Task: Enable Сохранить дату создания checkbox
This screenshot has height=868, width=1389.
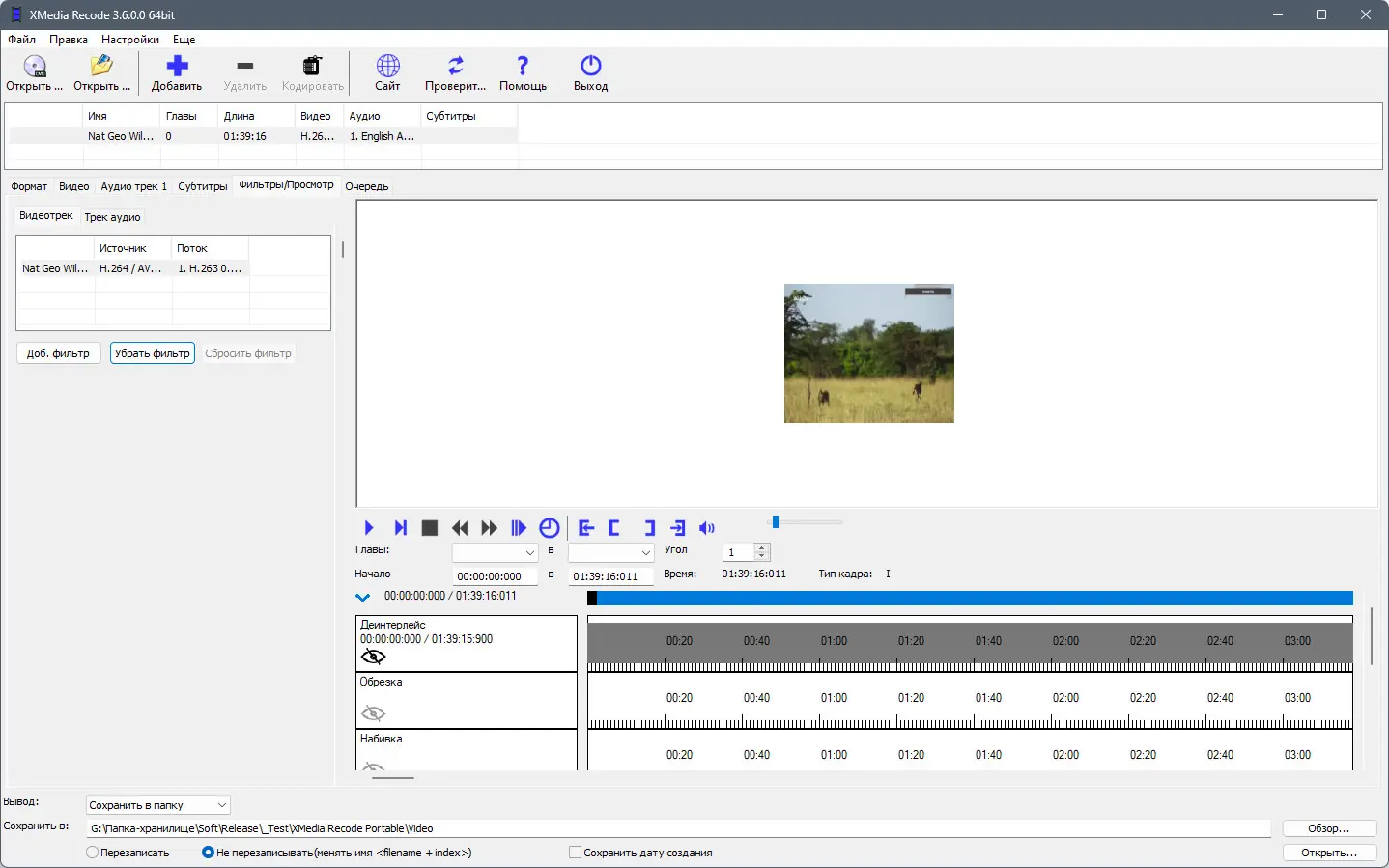Action: coord(576,853)
